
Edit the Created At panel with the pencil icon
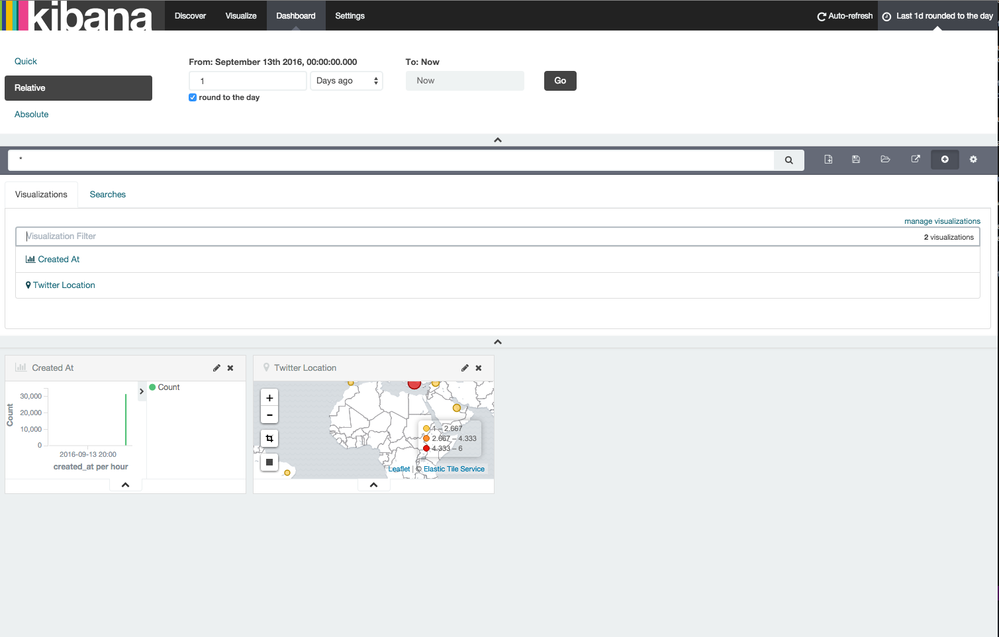[x=216, y=367]
